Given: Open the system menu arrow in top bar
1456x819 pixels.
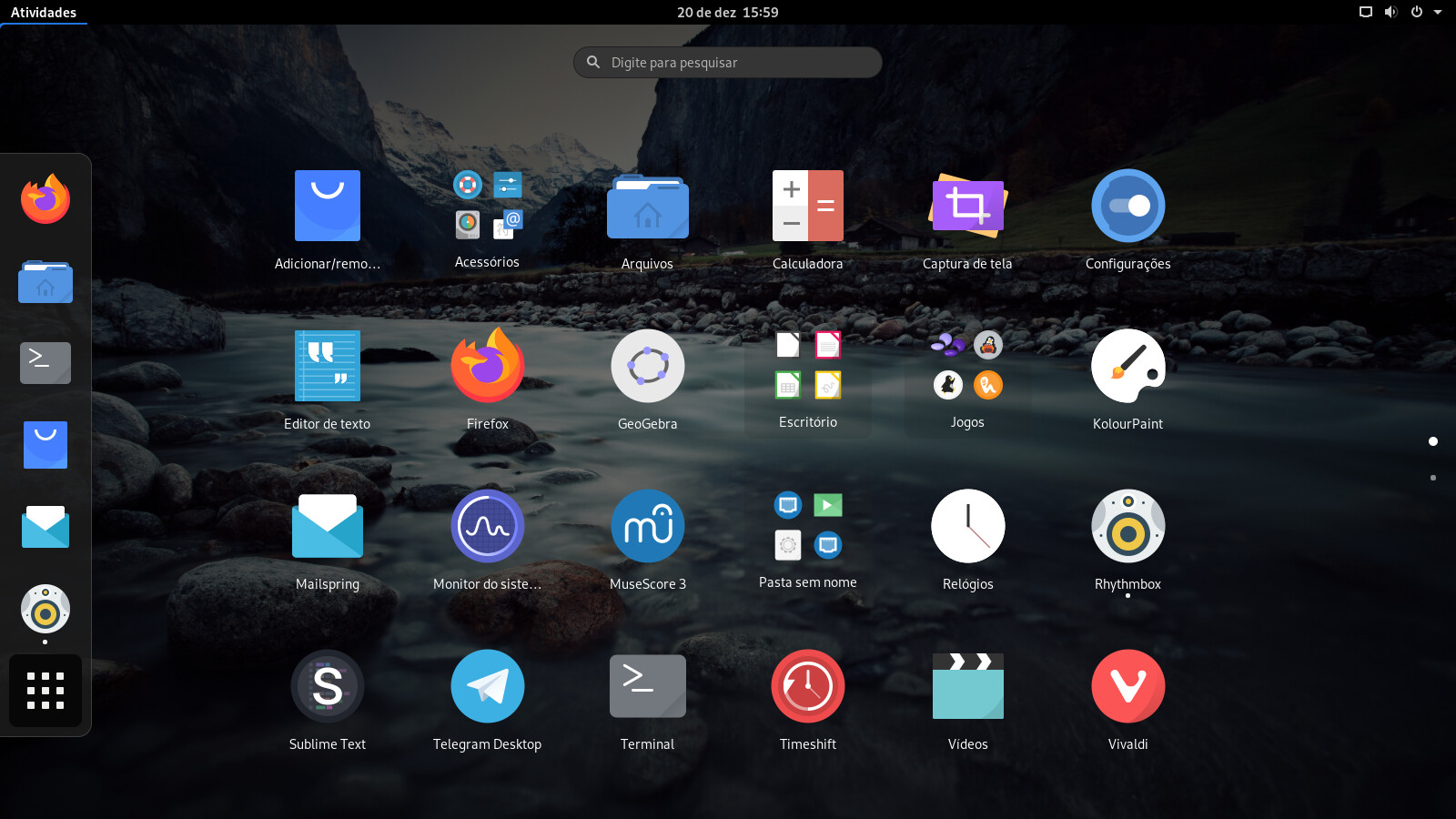Looking at the screenshot, I should coord(1438,12).
